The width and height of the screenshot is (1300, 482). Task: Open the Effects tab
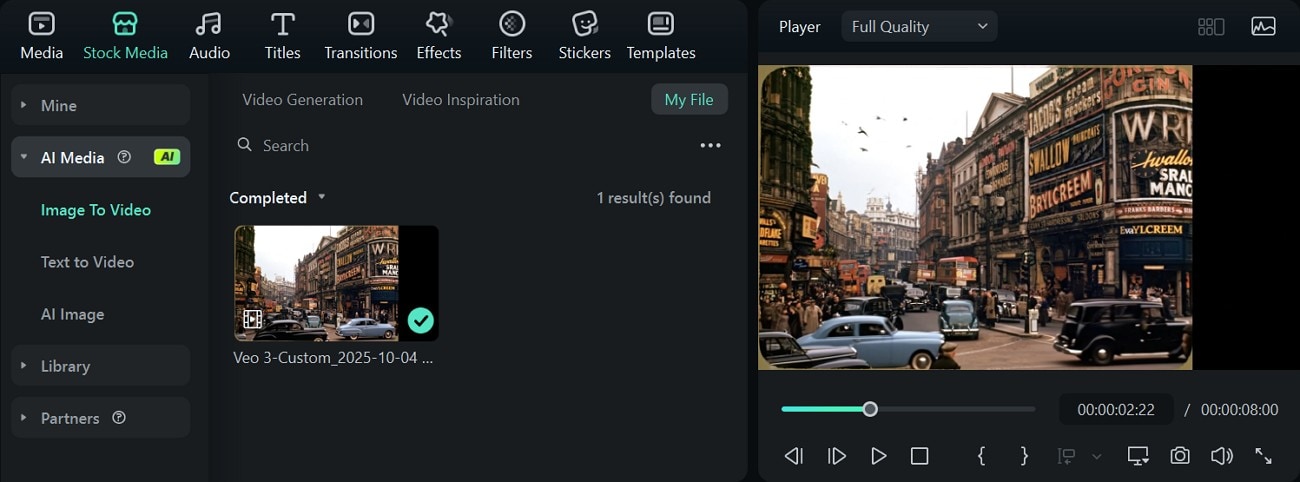438,36
